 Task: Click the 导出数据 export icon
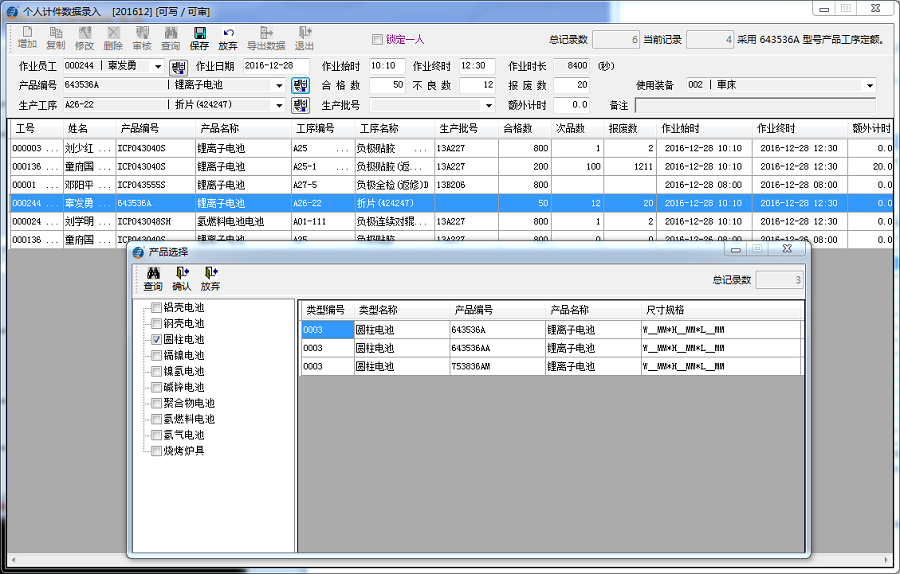(x=266, y=39)
